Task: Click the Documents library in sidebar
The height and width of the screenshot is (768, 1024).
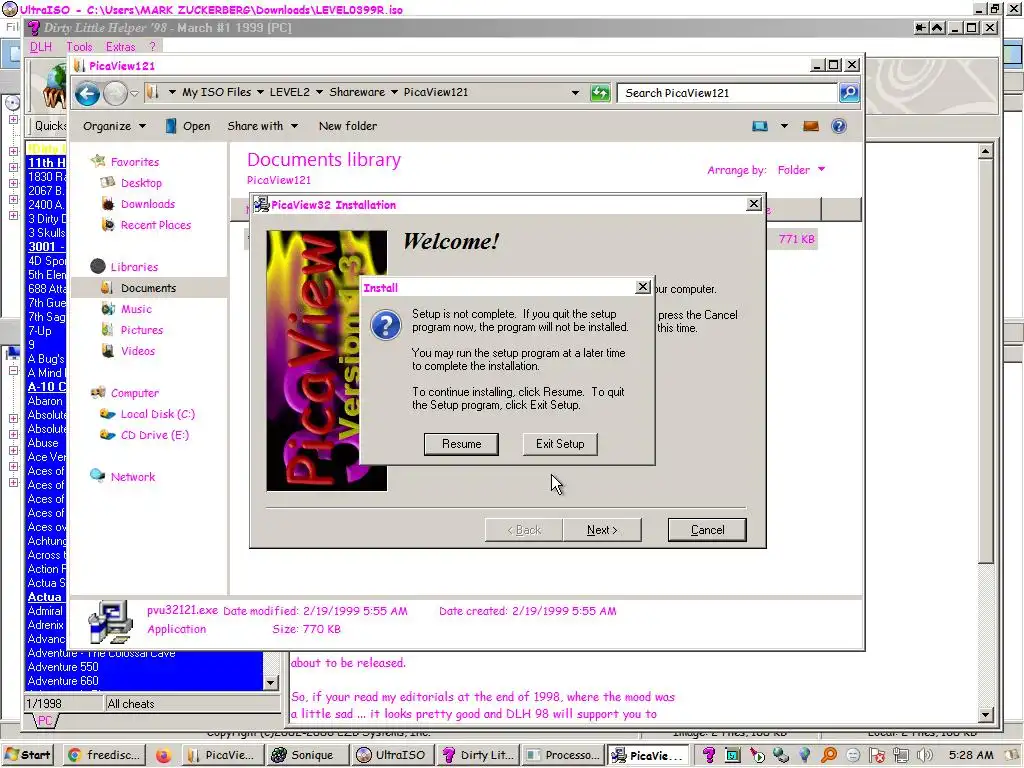Action: pos(148,288)
